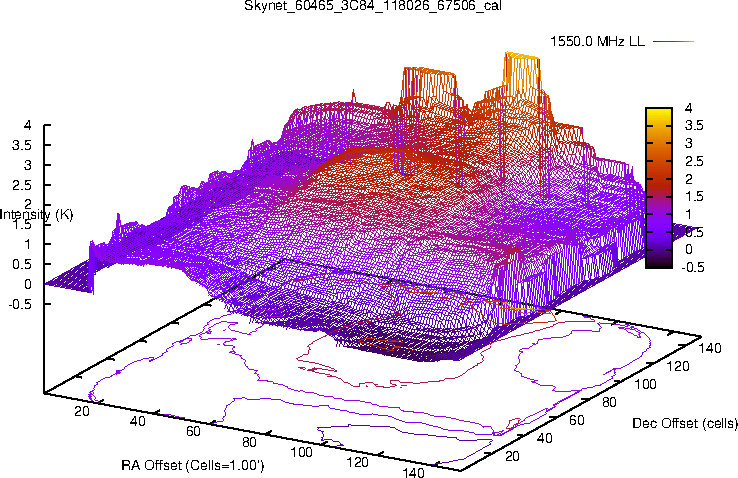Pick tick label 60 on Dec Offset axis

click(577, 420)
